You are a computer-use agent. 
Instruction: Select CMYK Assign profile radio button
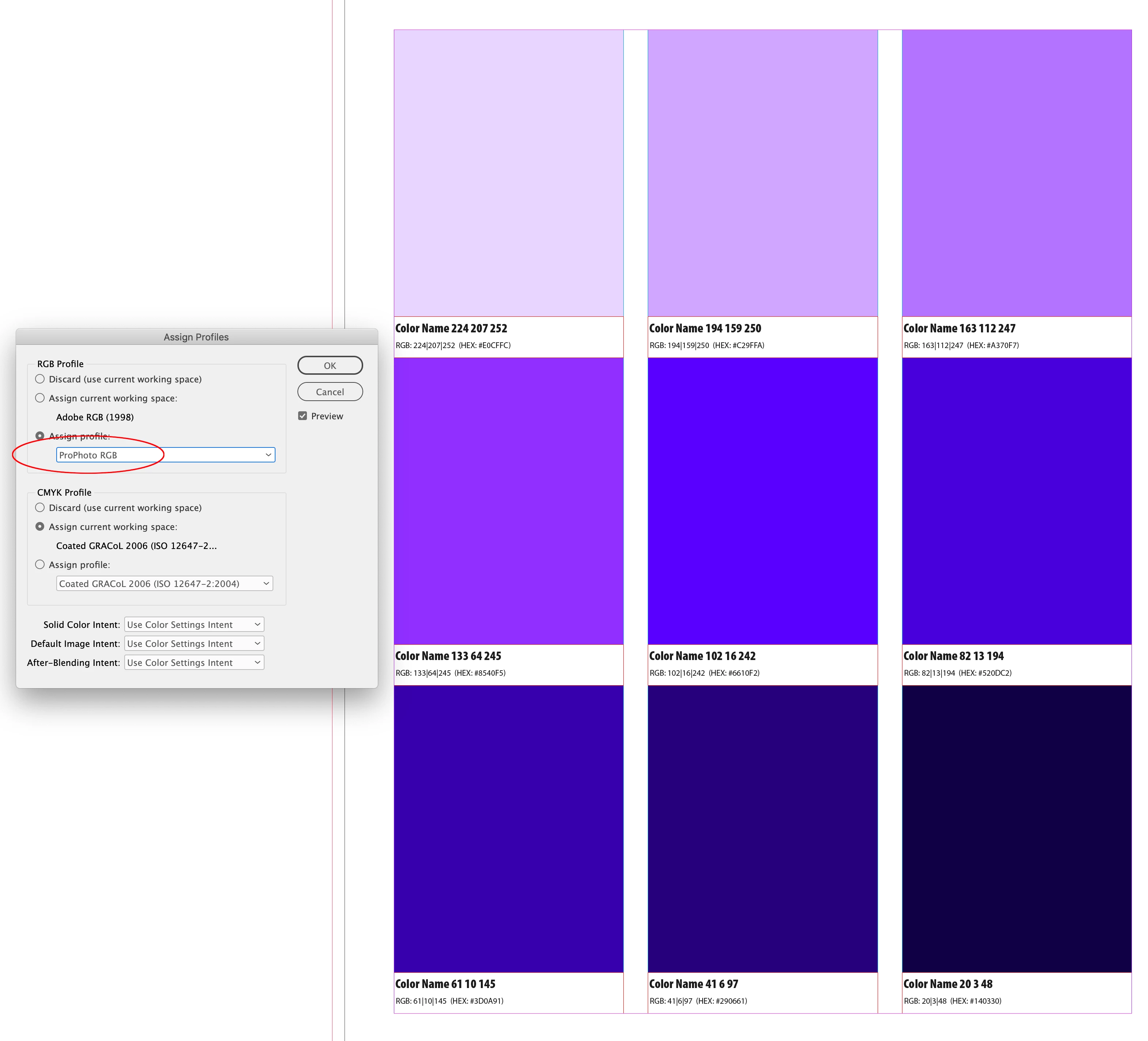40,565
